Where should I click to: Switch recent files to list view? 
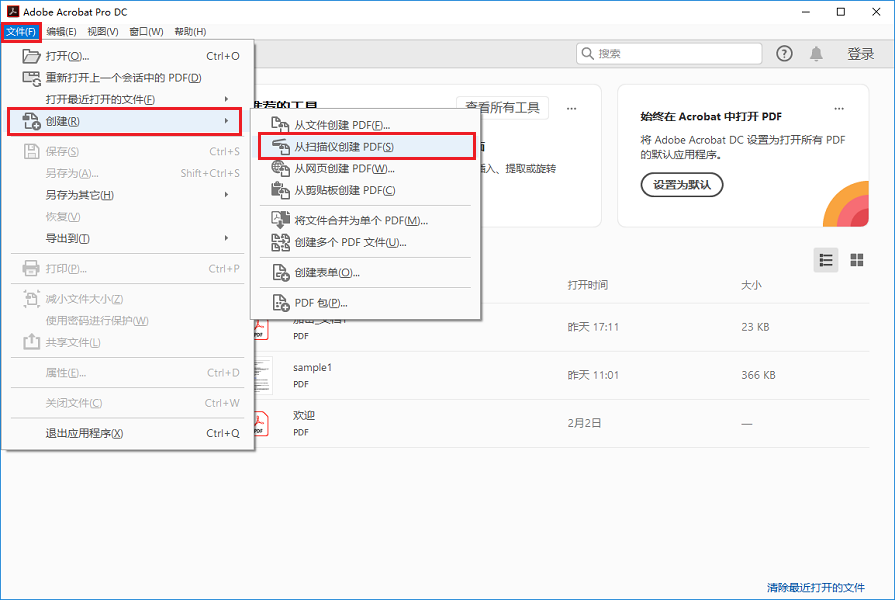coord(825,260)
